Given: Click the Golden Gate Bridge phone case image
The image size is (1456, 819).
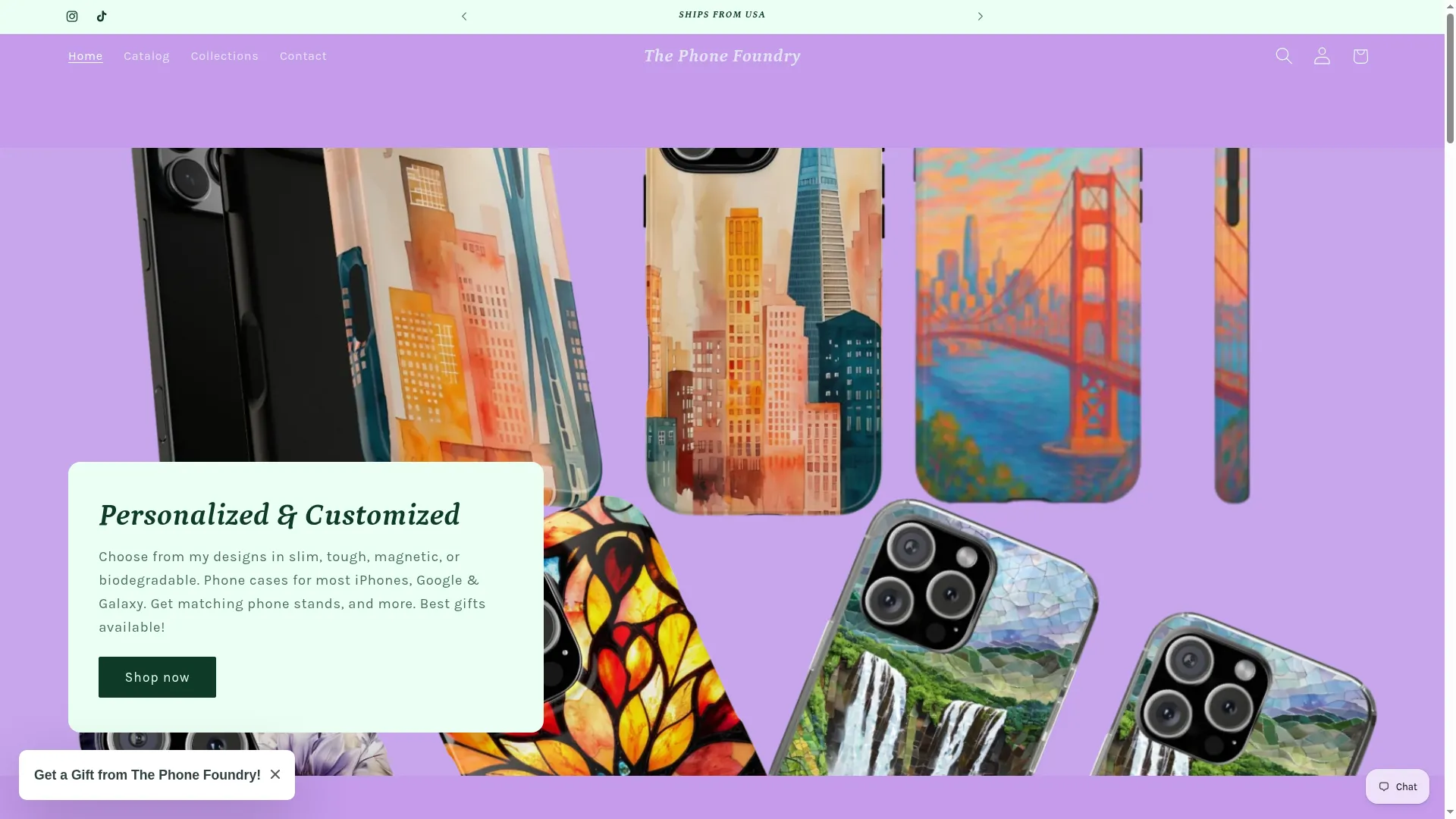Looking at the screenshot, I should pyautogui.click(x=1028, y=325).
